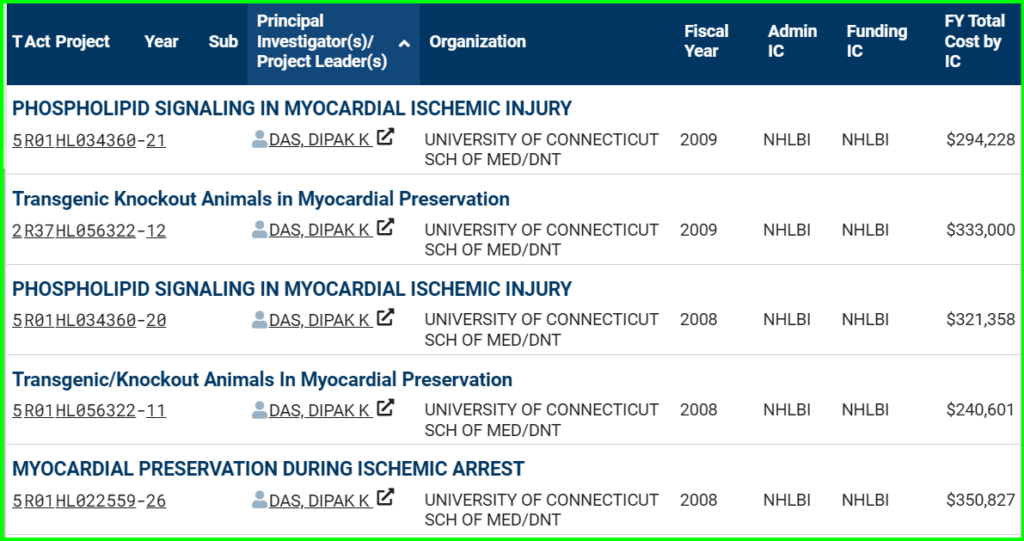
Task: Sort by Funding IC column header
Action: click(x=876, y=41)
